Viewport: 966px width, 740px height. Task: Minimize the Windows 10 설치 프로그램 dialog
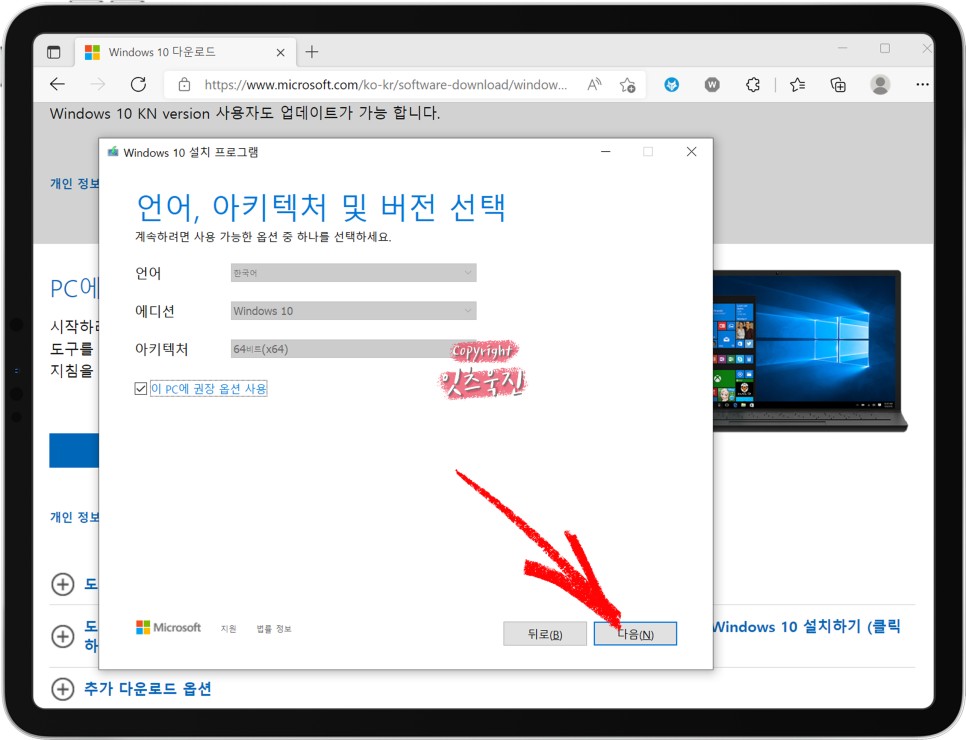tap(606, 152)
